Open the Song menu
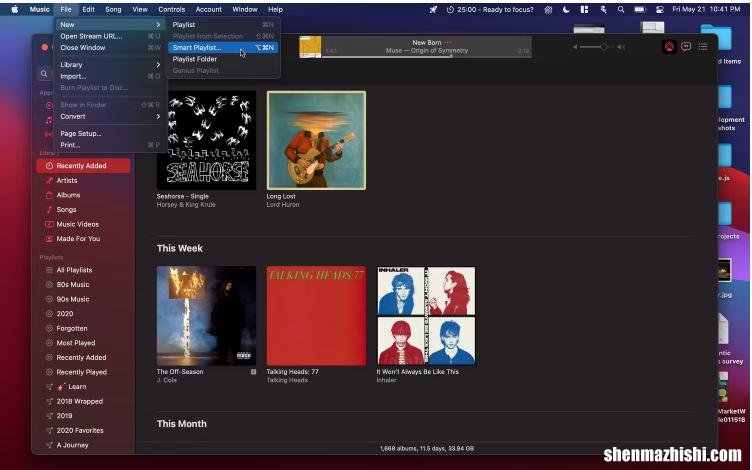Screen dimensions: 752x470 pyautogui.click(x=113, y=9)
